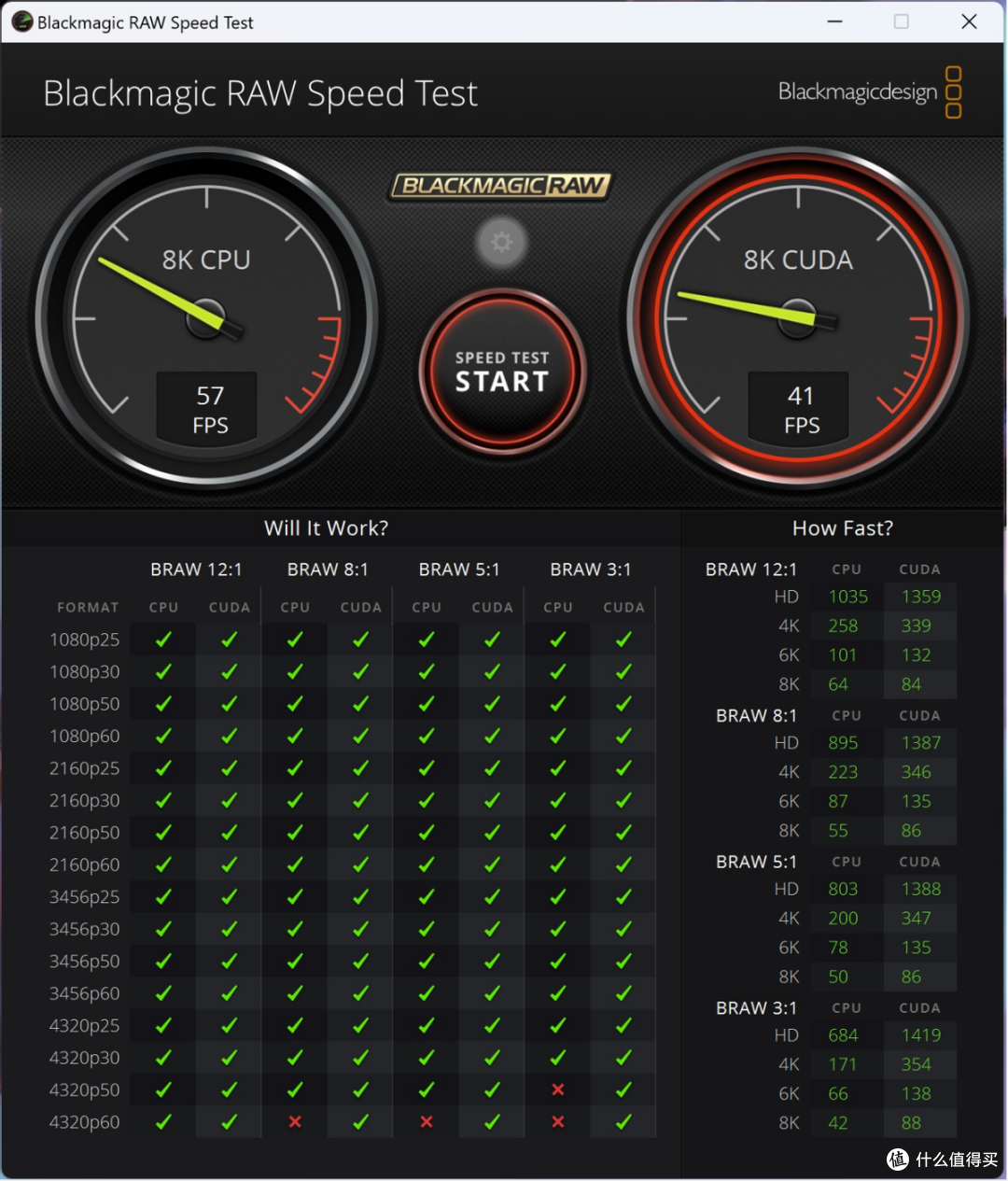This screenshot has height=1181, width=1008.
Task: Click the Blackmagic RAW logo badge
Action: (x=499, y=186)
